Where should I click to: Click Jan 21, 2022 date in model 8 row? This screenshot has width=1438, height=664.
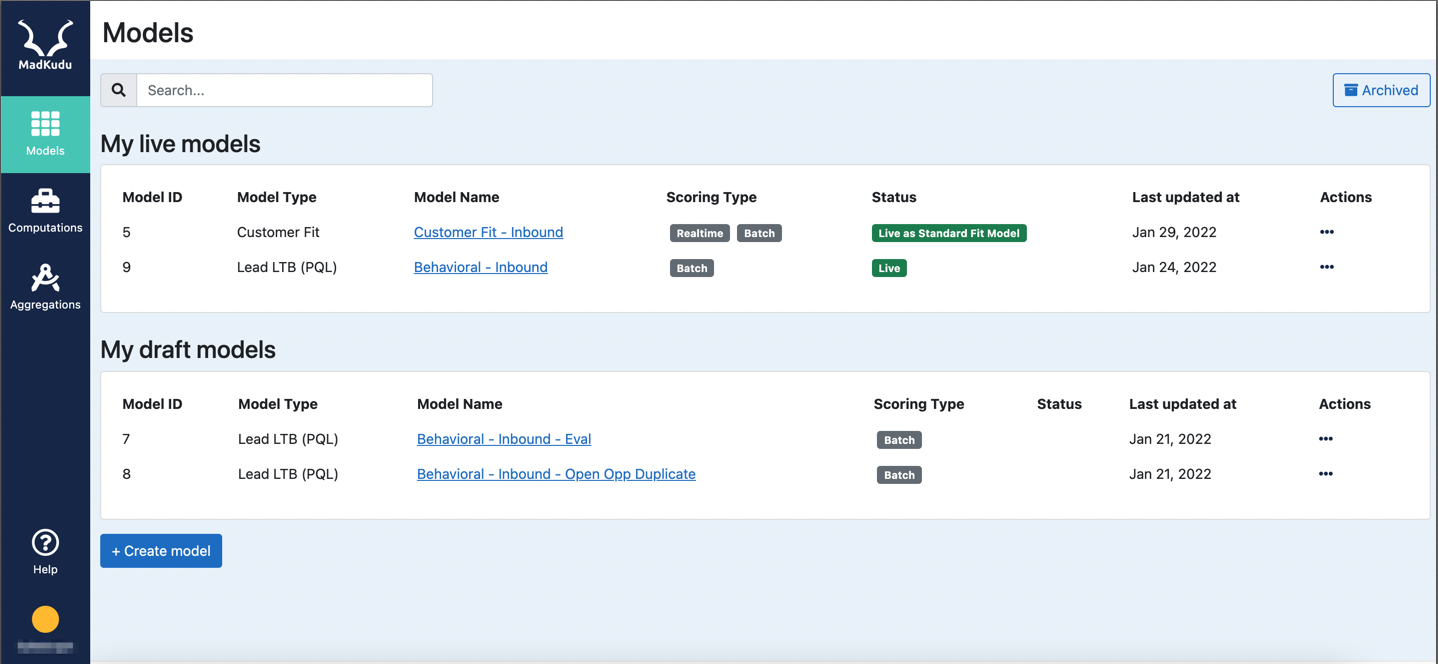click(x=1170, y=474)
